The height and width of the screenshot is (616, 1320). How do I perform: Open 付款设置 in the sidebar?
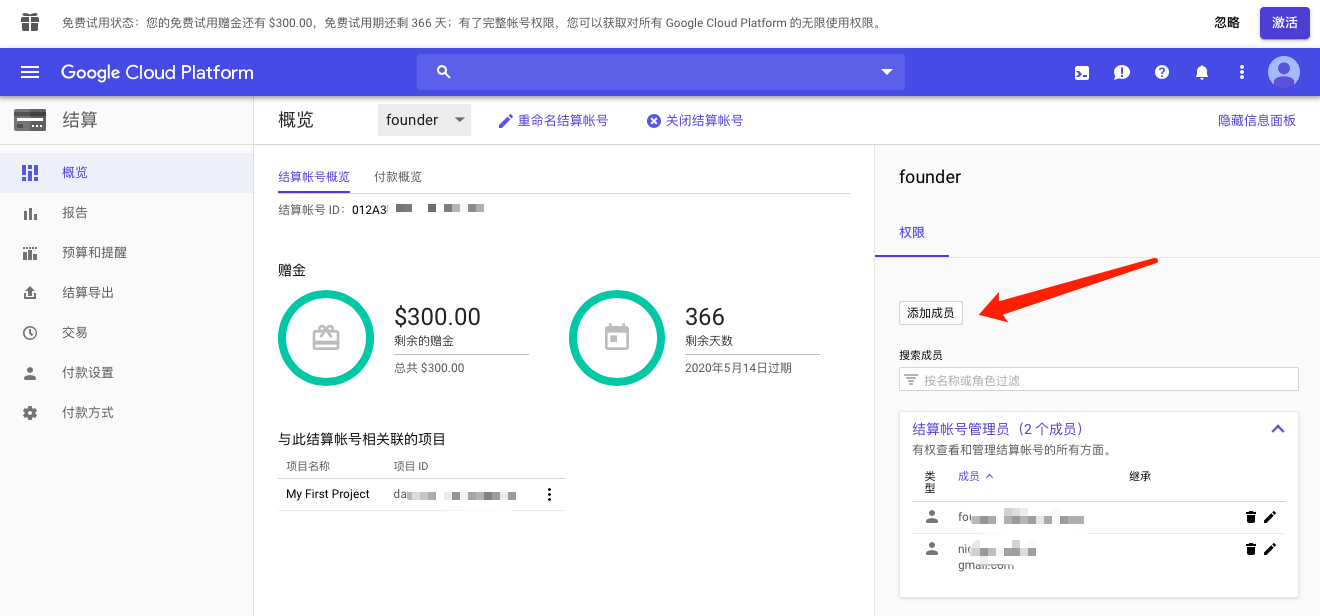pos(126,373)
